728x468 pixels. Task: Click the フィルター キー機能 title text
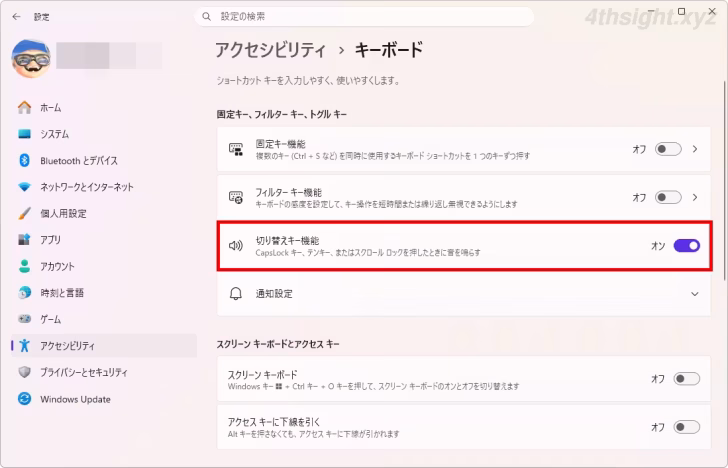pyautogui.click(x=288, y=192)
